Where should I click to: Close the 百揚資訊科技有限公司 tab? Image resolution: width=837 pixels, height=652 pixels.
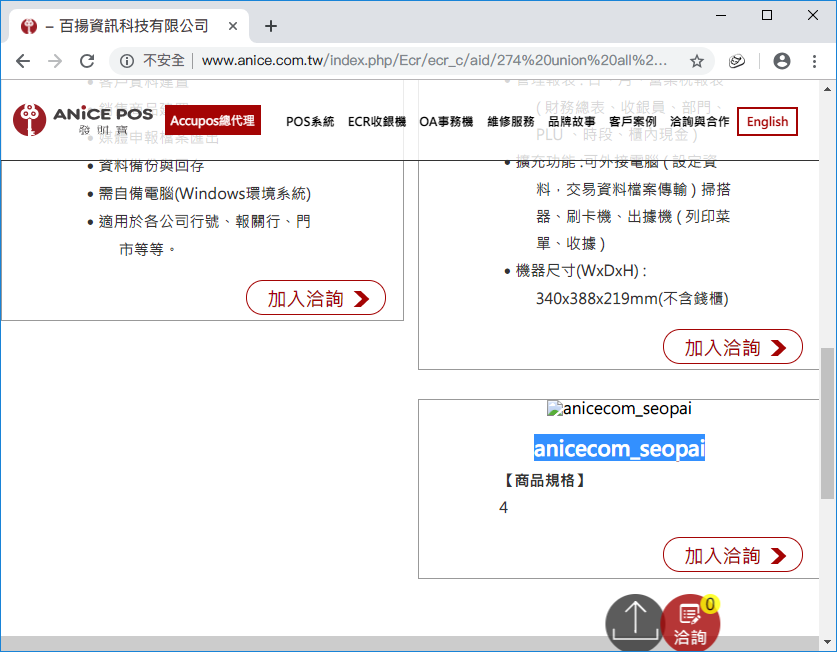click(233, 26)
